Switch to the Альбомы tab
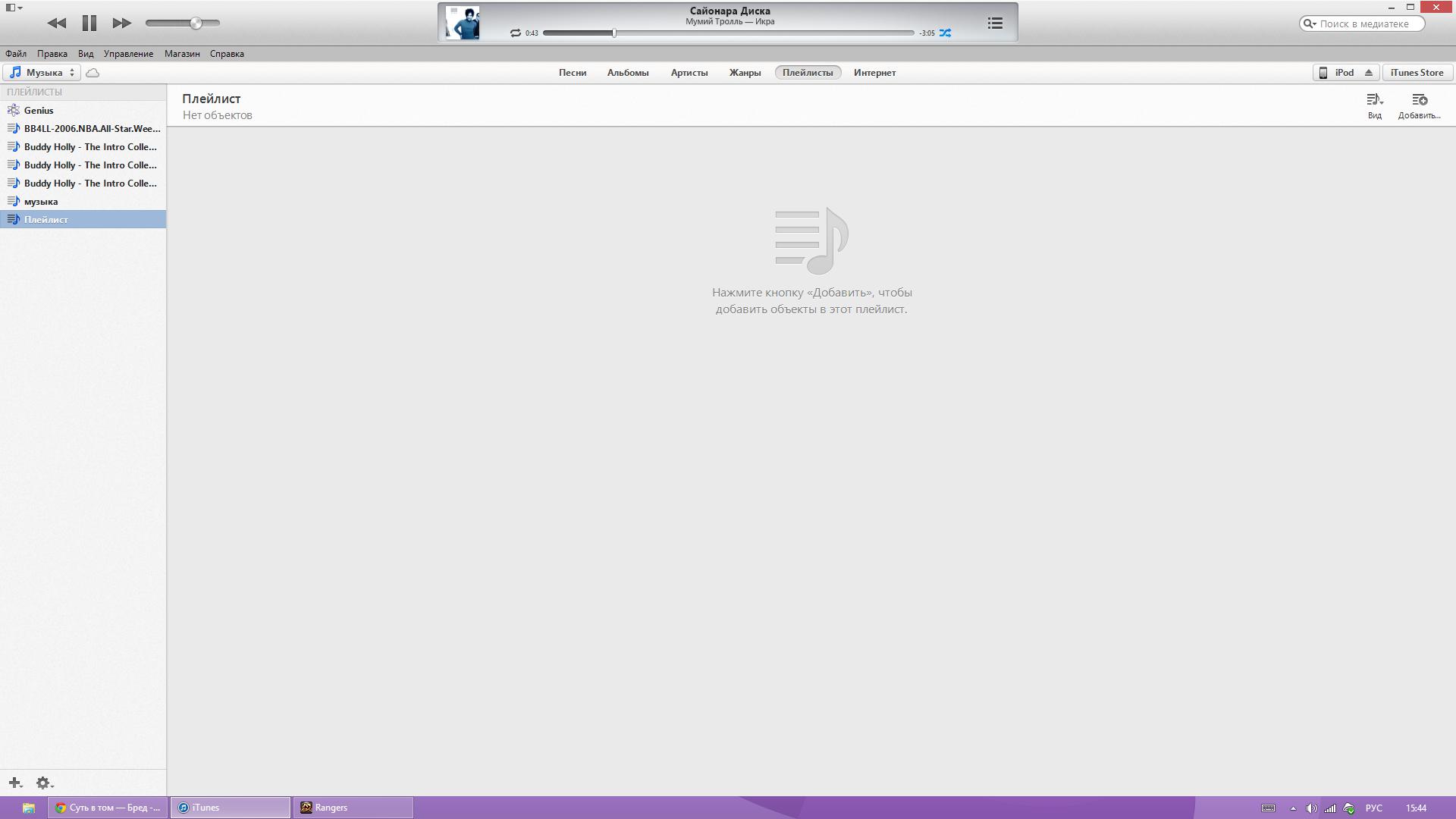The width and height of the screenshot is (1456, 819). point(628,73)
